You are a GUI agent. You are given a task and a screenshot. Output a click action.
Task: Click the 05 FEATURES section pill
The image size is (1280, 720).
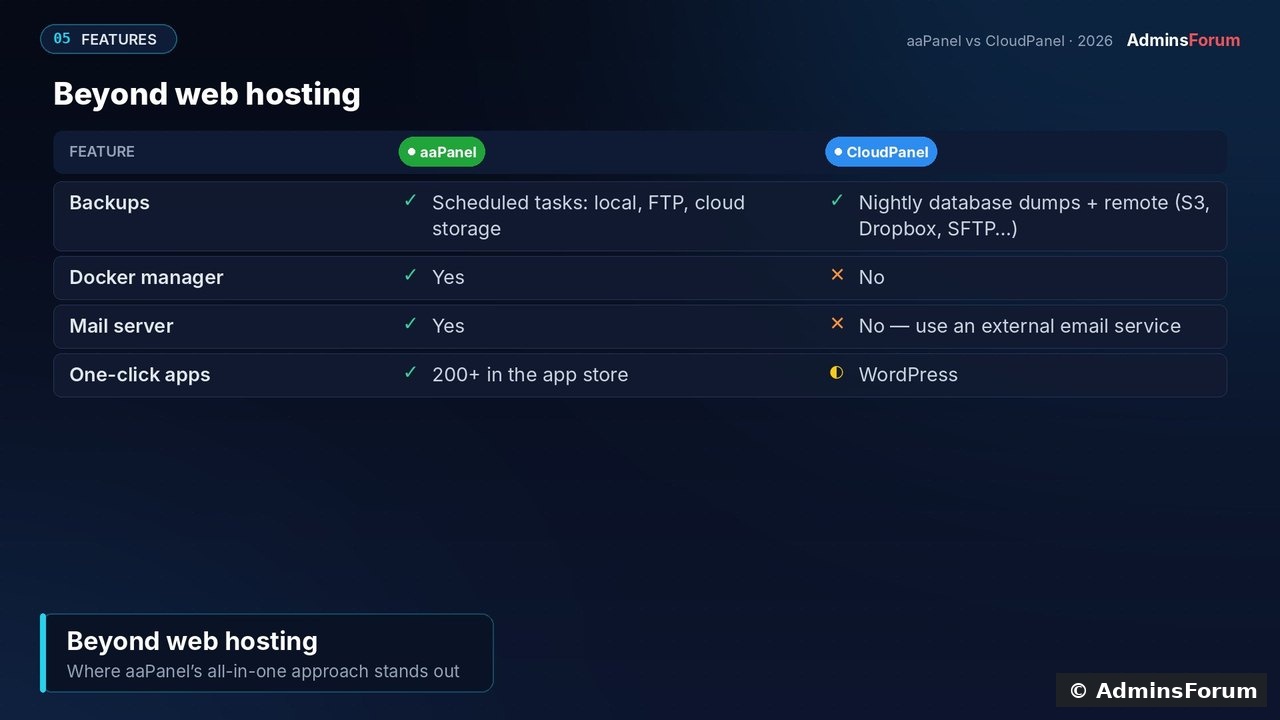point(108,39)
